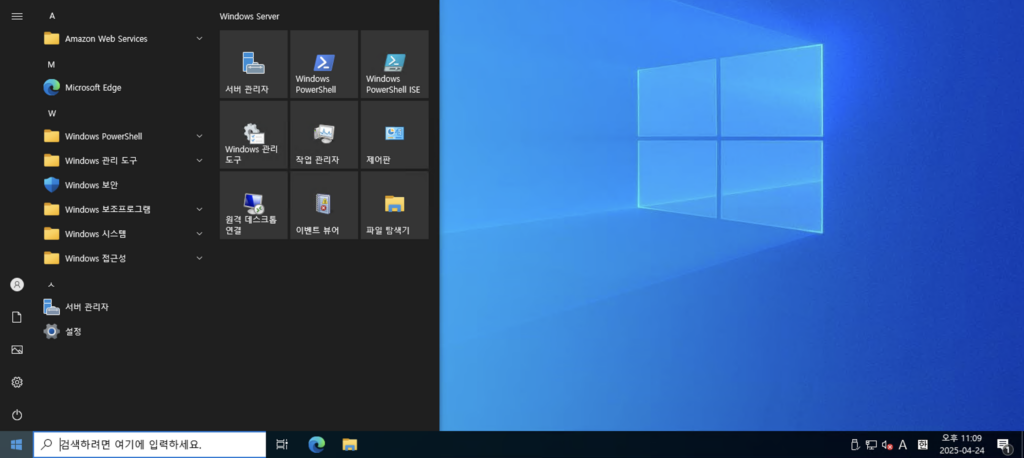Click the letter A section header
This screenshot has height=458, width=1024.
(52, 16)
